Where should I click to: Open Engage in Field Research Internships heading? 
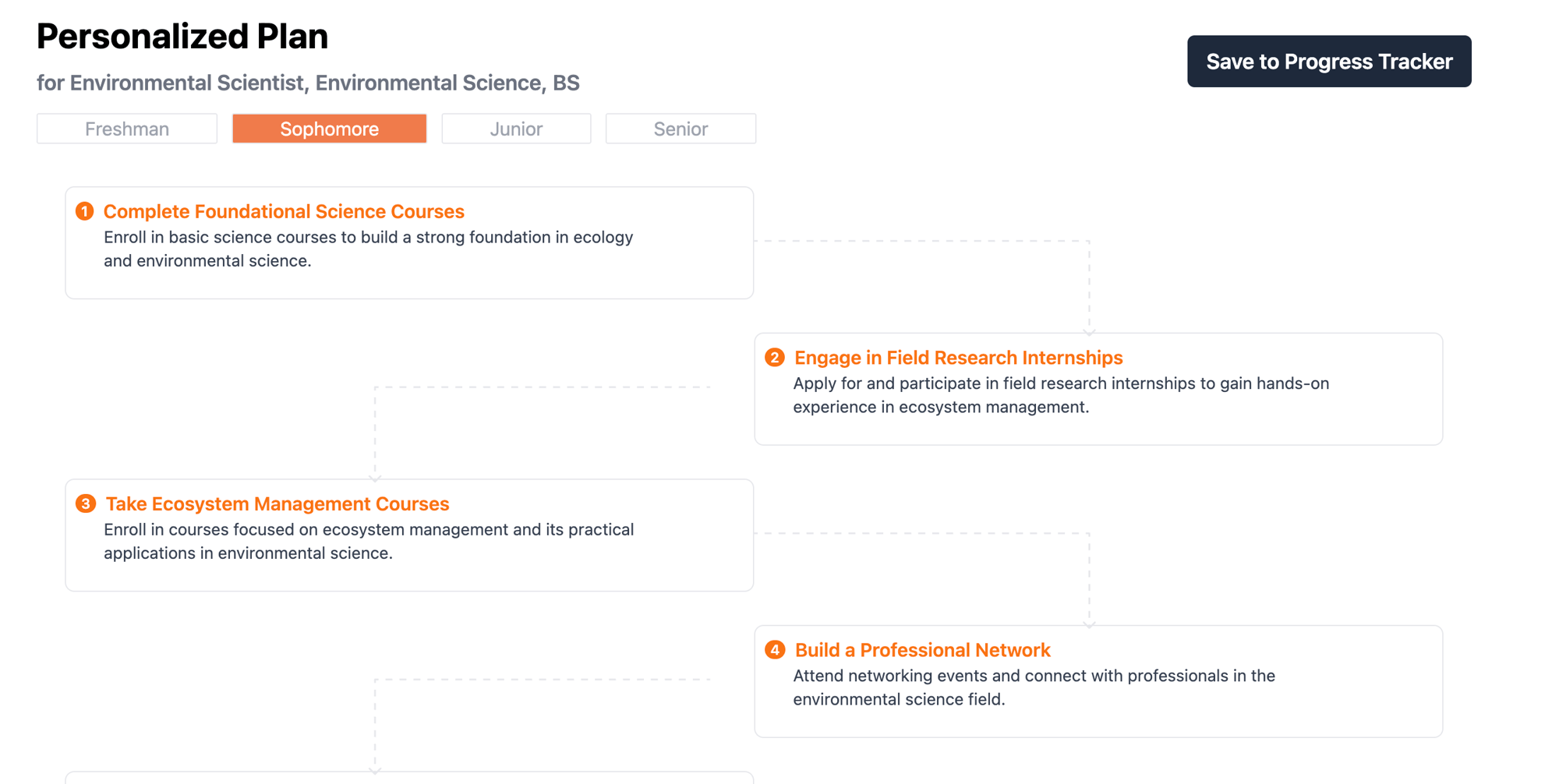point(958,358)
